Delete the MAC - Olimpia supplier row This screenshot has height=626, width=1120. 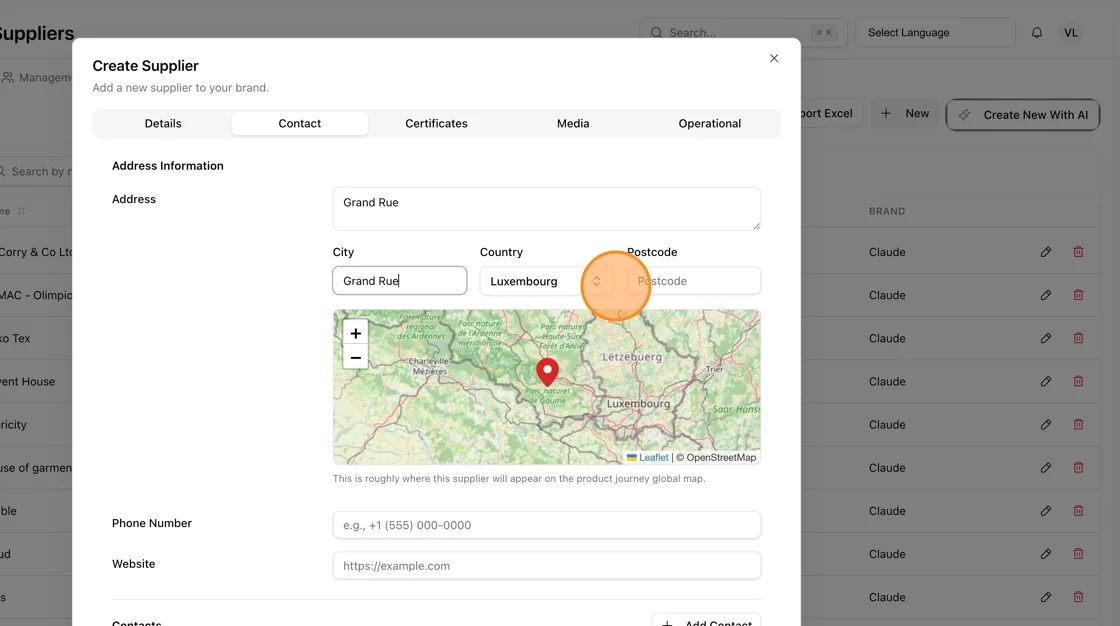point(1079,294)
